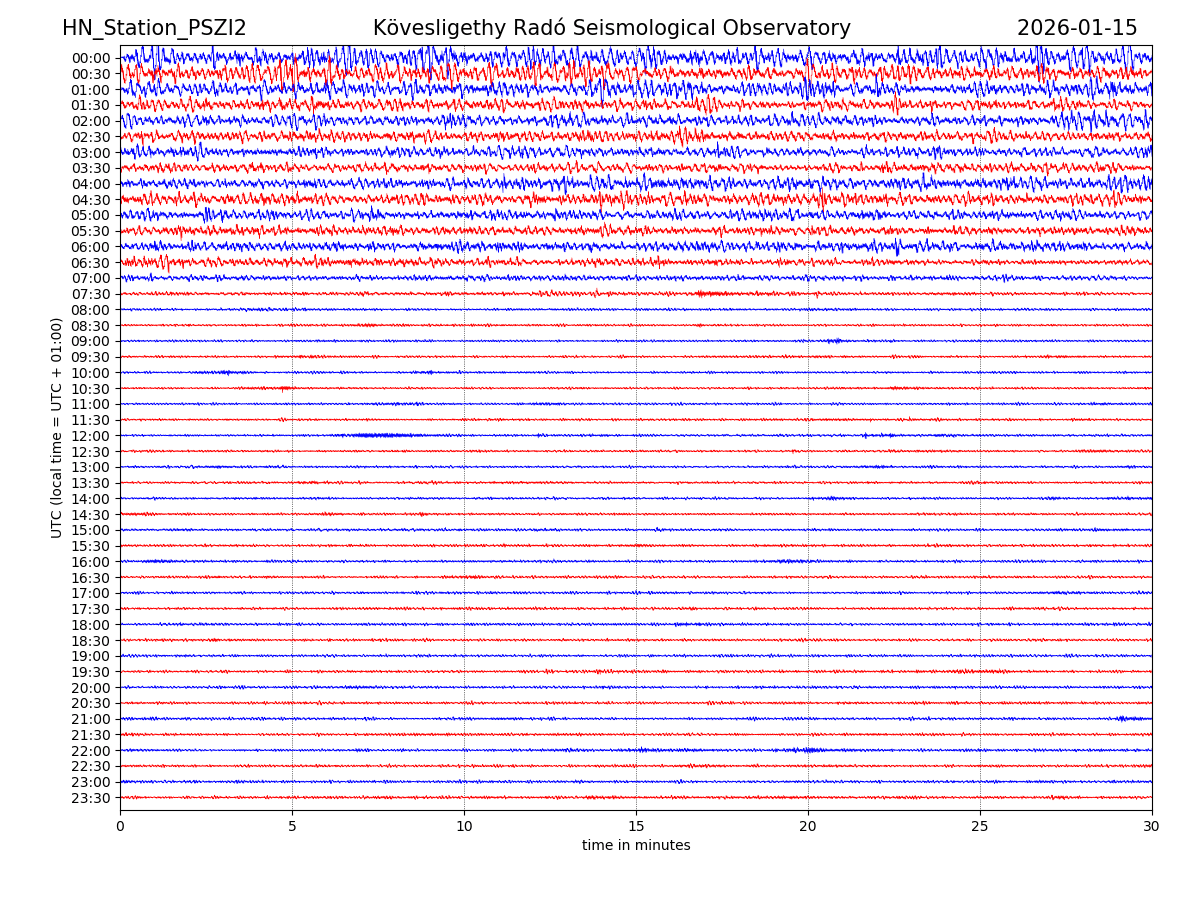The width and height of the screenshot is (1200, 900).
Task: Click the x-axis tick label 20
Action: click(808, 826)
